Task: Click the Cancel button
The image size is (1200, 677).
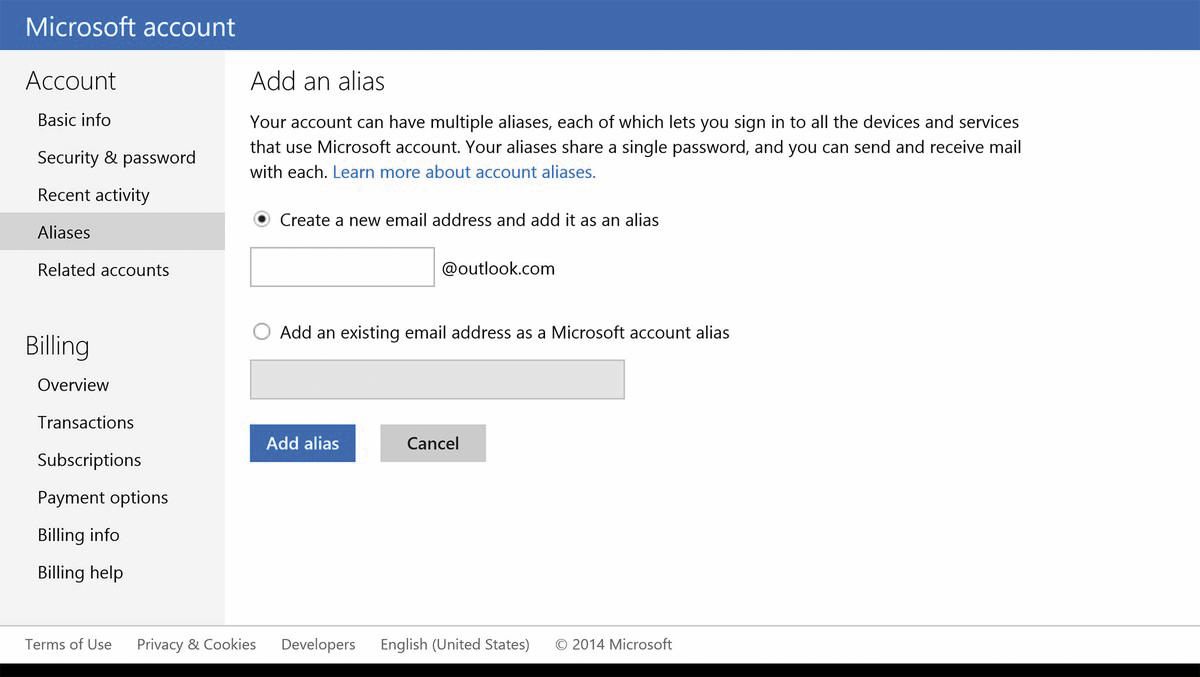Action: 433,443
